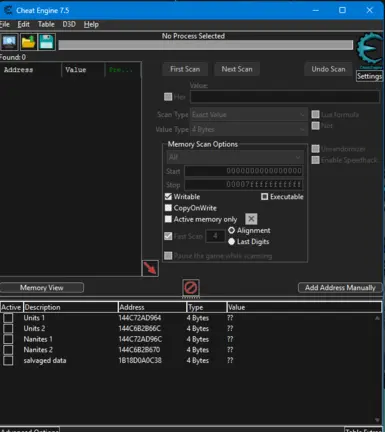This screenshot has height=432, width=385.
Task: Click the Previous column header in found list
Action: tap(123, 70)
